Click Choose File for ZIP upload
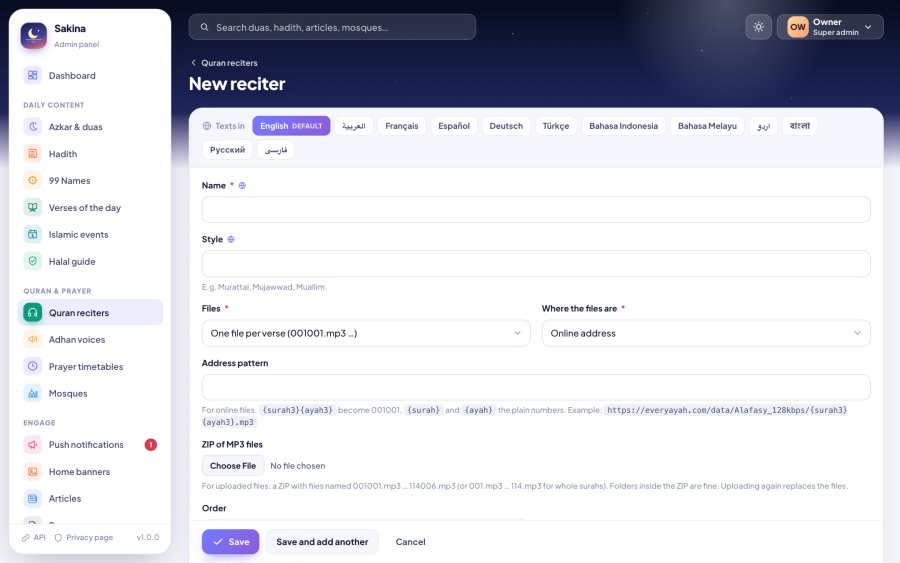The image size is (900, 563). pyautogui.click(x=233, y=465)
